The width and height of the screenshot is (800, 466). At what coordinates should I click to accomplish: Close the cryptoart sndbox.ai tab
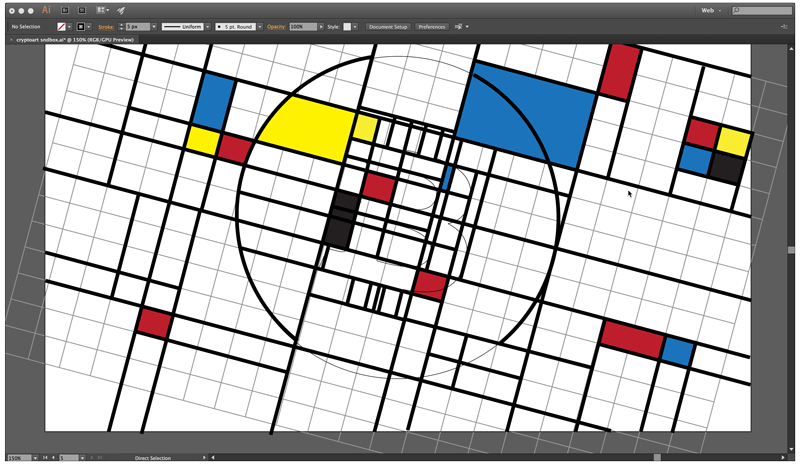point(11,40)
